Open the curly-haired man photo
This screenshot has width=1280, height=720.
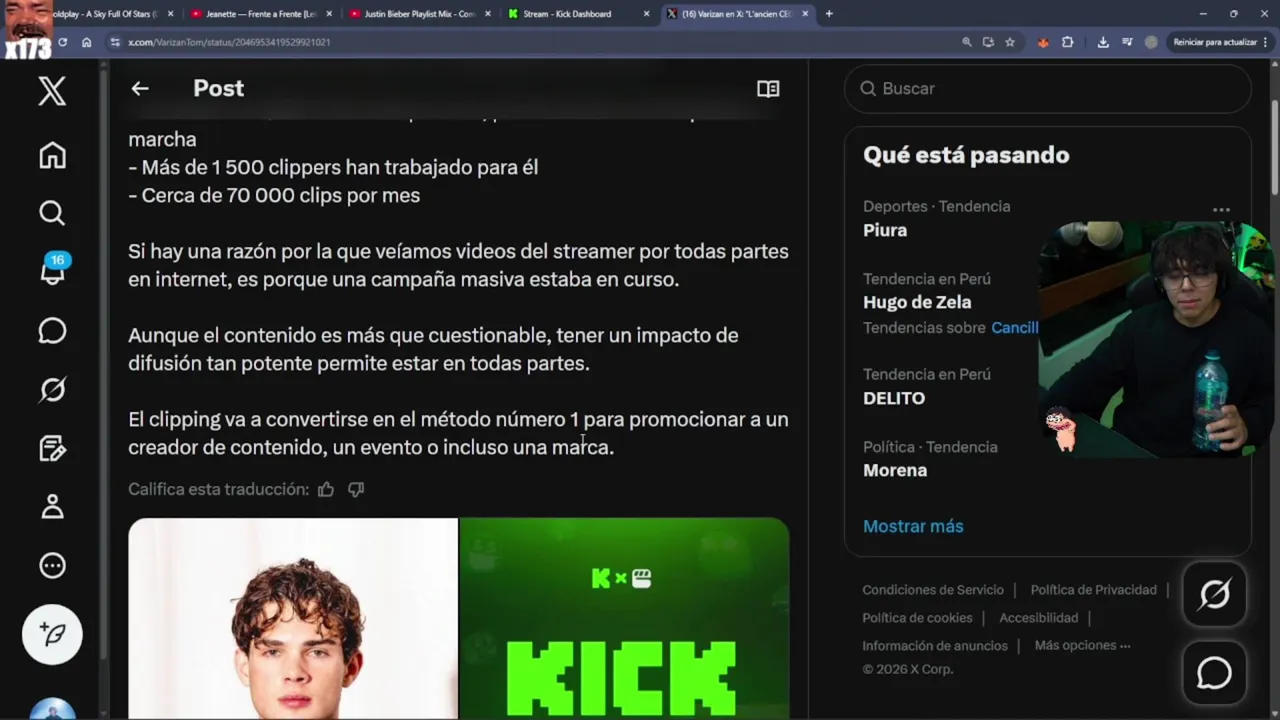(x=293, y=618)
